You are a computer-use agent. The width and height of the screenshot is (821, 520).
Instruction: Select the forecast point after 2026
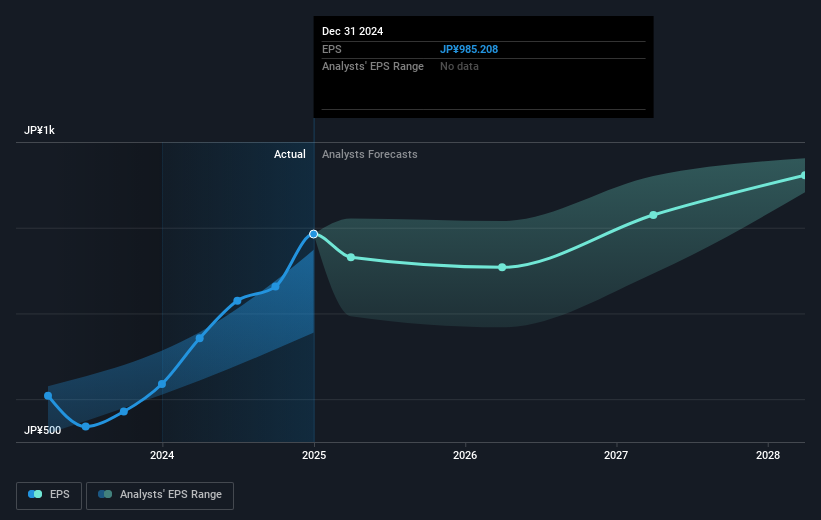point(502,268)
